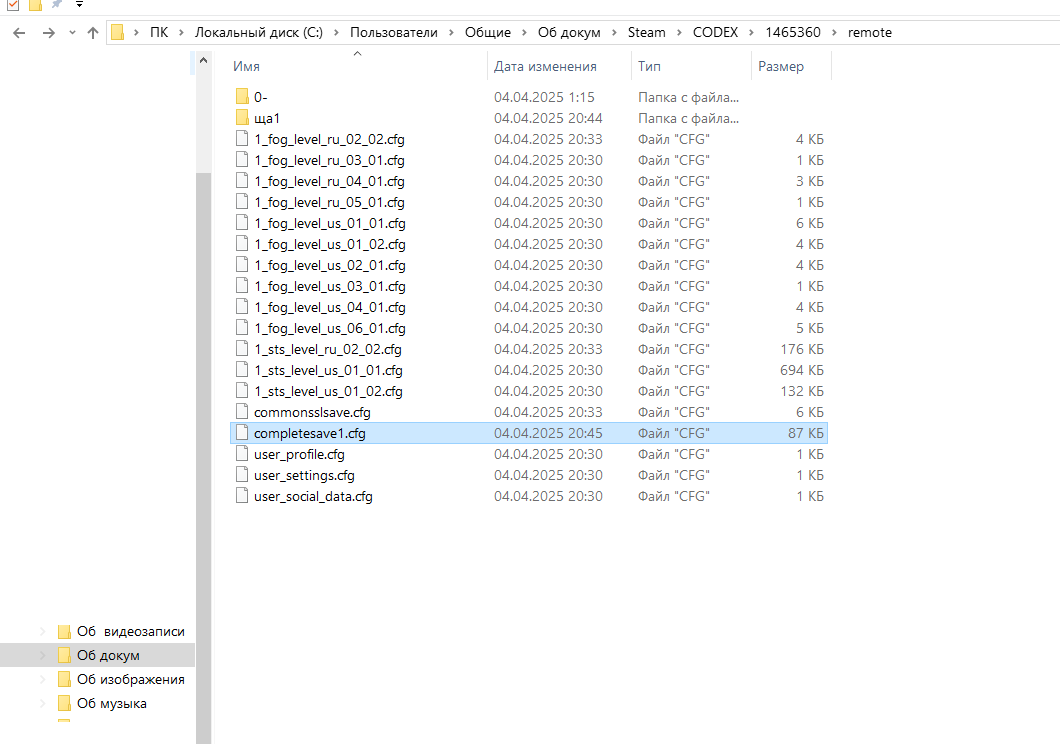Viewport: 1060px width, 744px height.
Task: Expand chevron after 1465360 breadcrumb
Action: [x=834, y=32]
